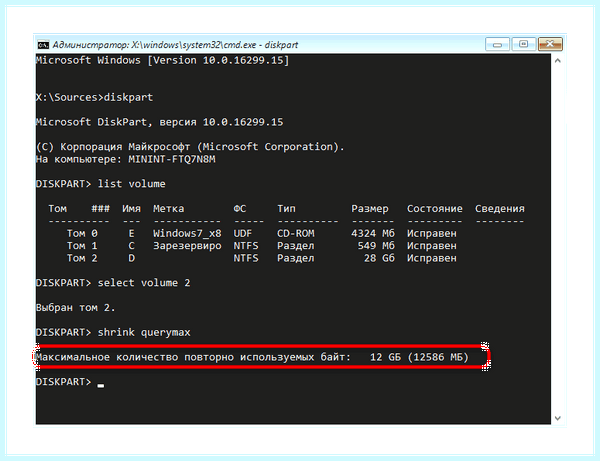600x461 pixels.
Task: Click the 'X:\Sources>diskpart' command line
Action: (94, 98)
